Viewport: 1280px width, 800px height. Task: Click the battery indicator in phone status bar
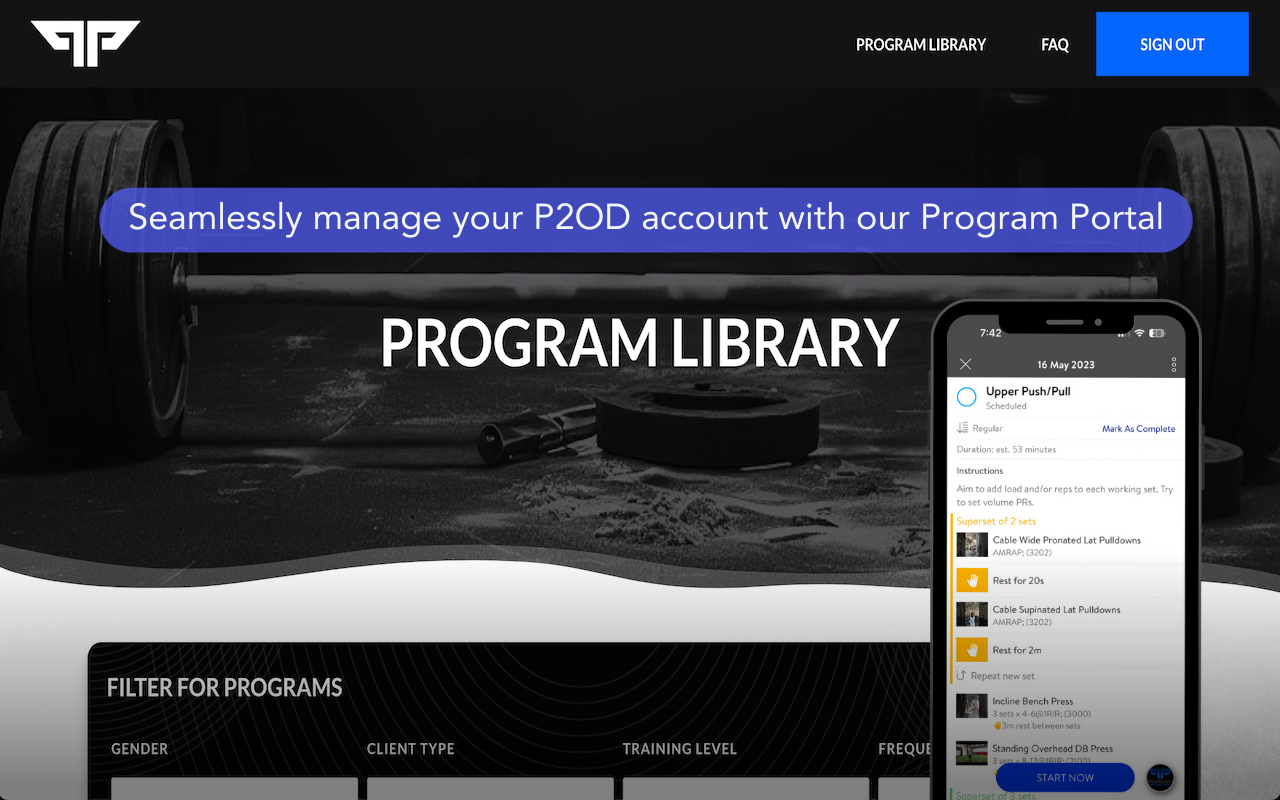1157,333
